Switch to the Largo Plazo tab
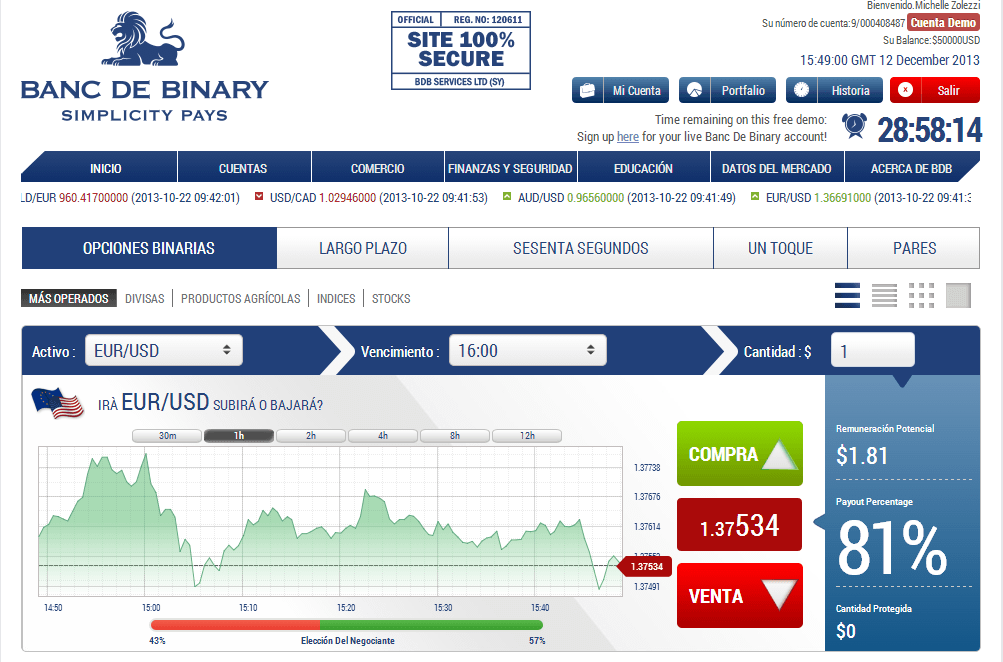 coord(363,248)
